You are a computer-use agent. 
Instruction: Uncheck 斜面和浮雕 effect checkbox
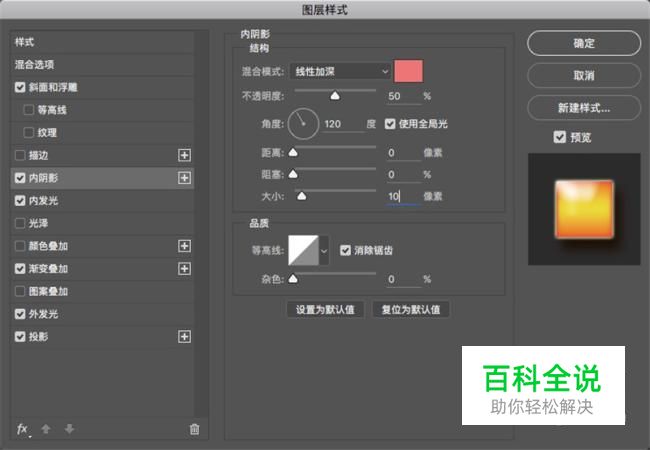pos(20,87)
